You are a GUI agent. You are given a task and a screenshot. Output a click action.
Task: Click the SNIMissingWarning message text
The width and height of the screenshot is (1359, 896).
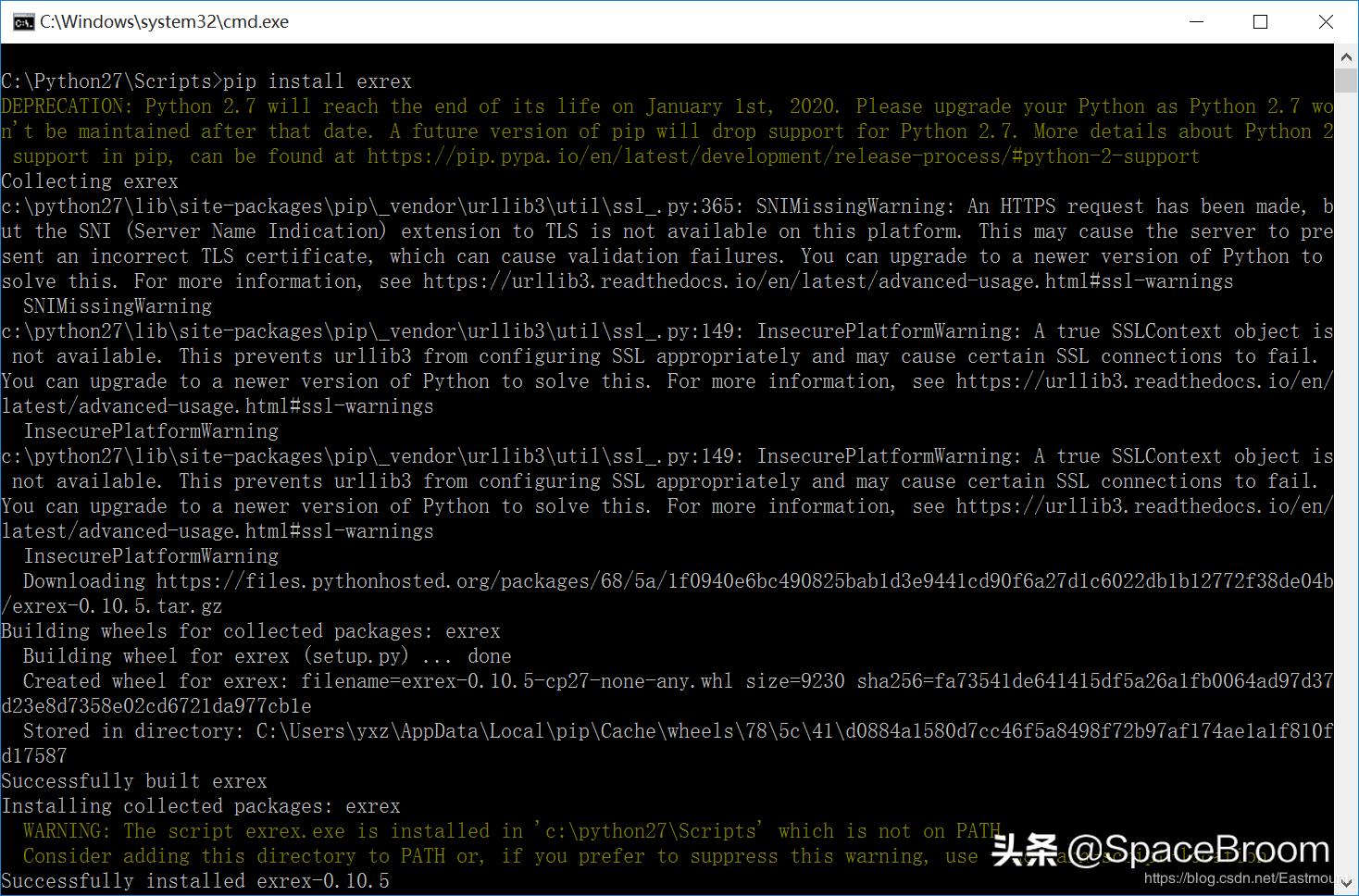117,305
